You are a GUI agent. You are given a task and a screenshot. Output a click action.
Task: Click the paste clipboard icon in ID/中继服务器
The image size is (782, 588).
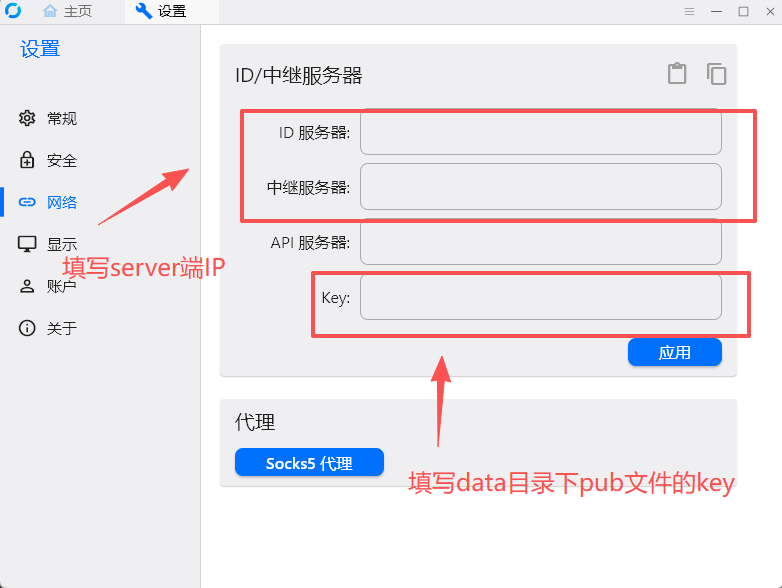pos(677,74)
